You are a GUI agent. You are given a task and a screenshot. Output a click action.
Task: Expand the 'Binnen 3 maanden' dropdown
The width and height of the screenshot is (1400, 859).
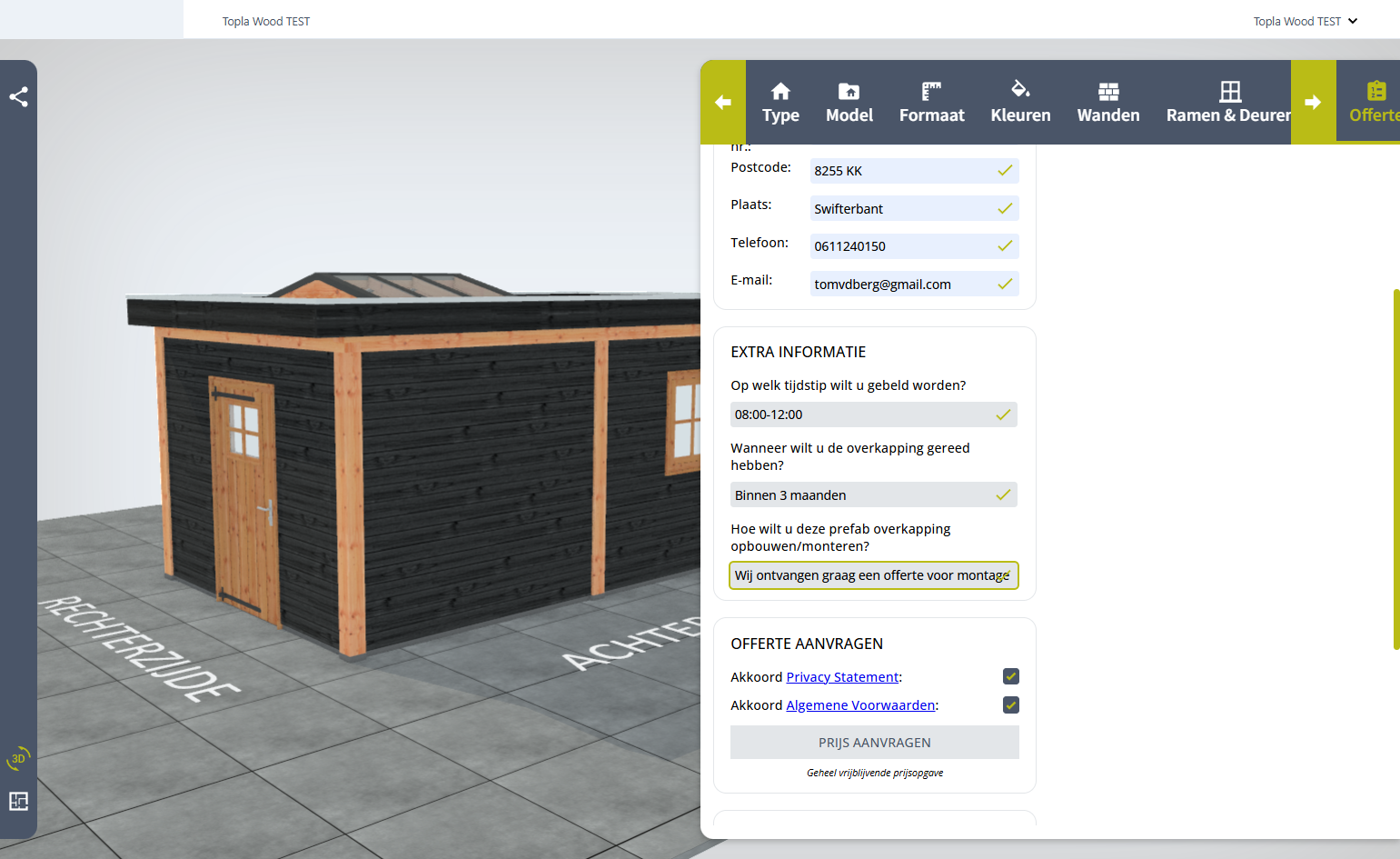pos(874,494)
